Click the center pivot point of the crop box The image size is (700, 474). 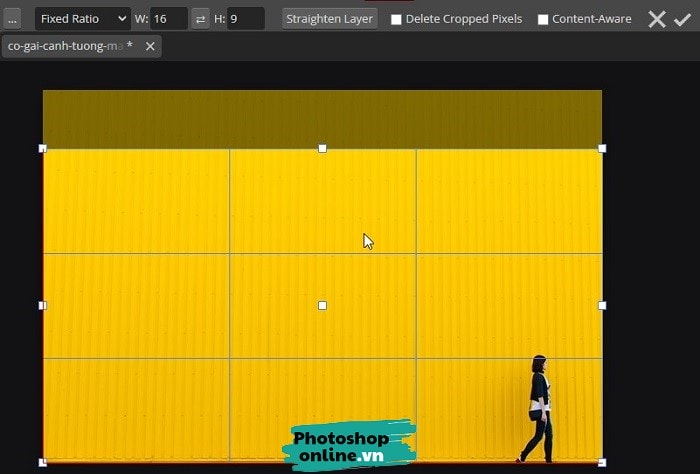point(322,305)
